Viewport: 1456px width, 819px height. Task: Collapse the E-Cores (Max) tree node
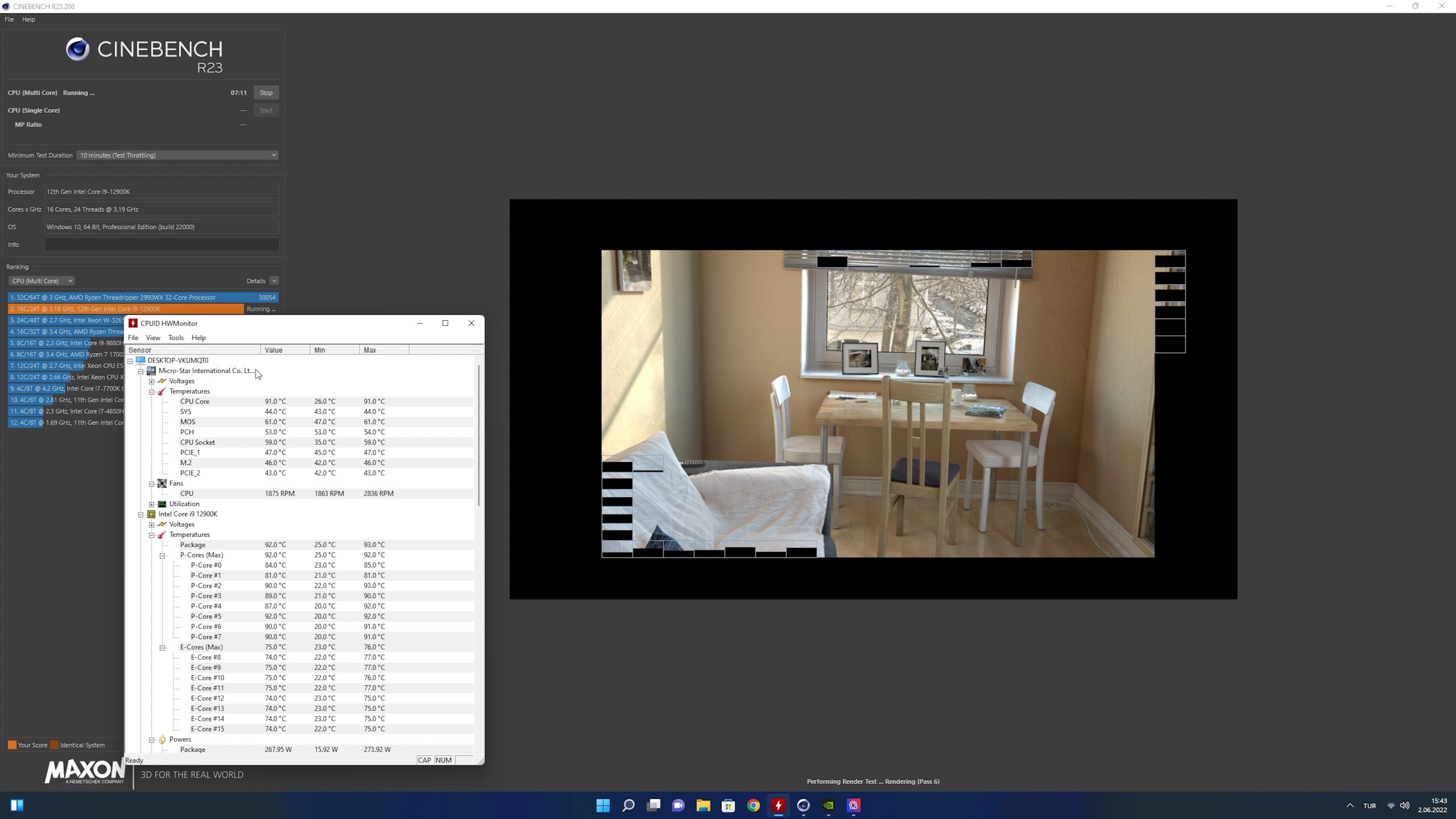pyautogui.click(x=163, y=647)
